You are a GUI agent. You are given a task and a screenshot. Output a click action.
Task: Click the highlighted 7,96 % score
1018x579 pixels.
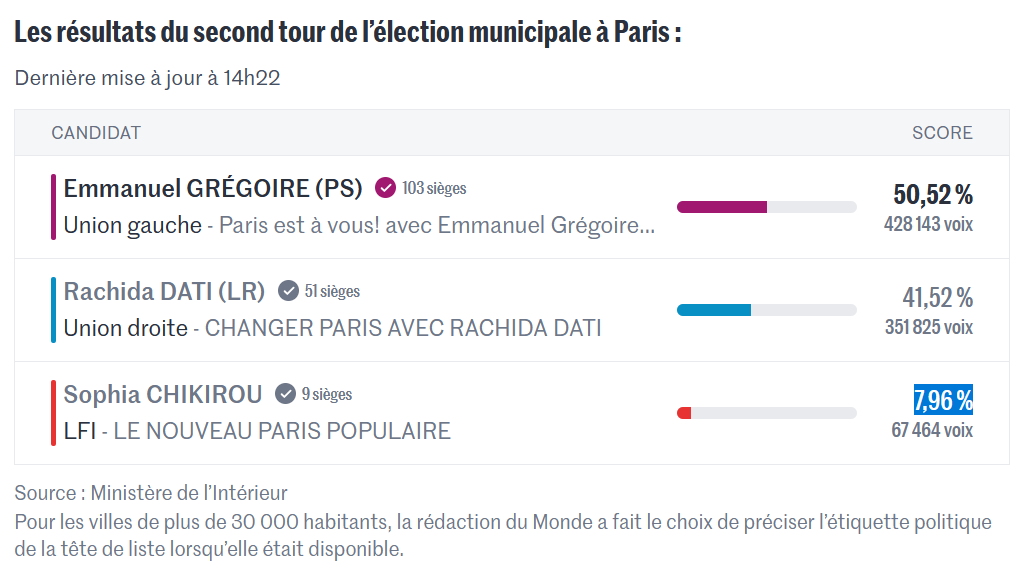[943, 400]
